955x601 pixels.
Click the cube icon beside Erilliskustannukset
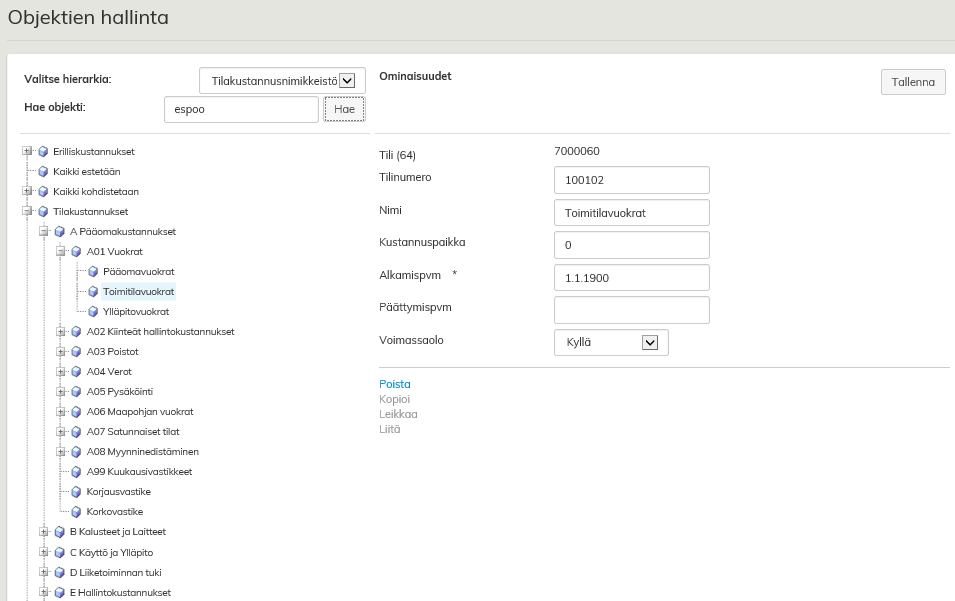43,152
